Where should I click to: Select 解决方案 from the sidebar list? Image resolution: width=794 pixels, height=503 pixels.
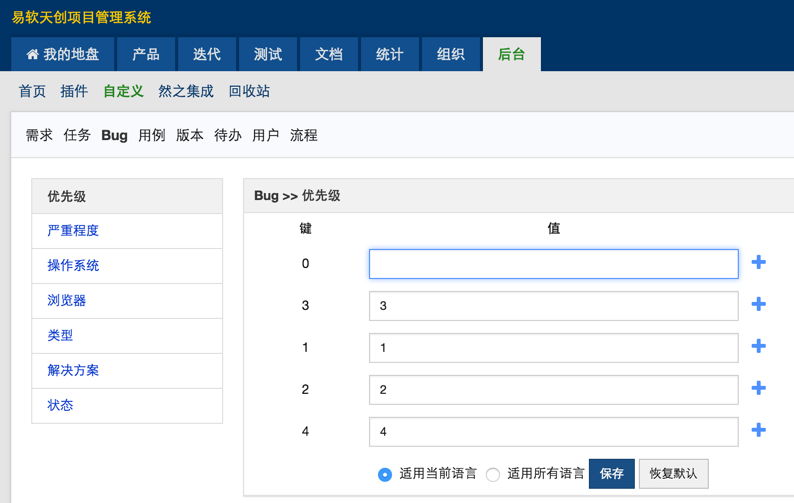pyautogui.click(x=73, y=370)
